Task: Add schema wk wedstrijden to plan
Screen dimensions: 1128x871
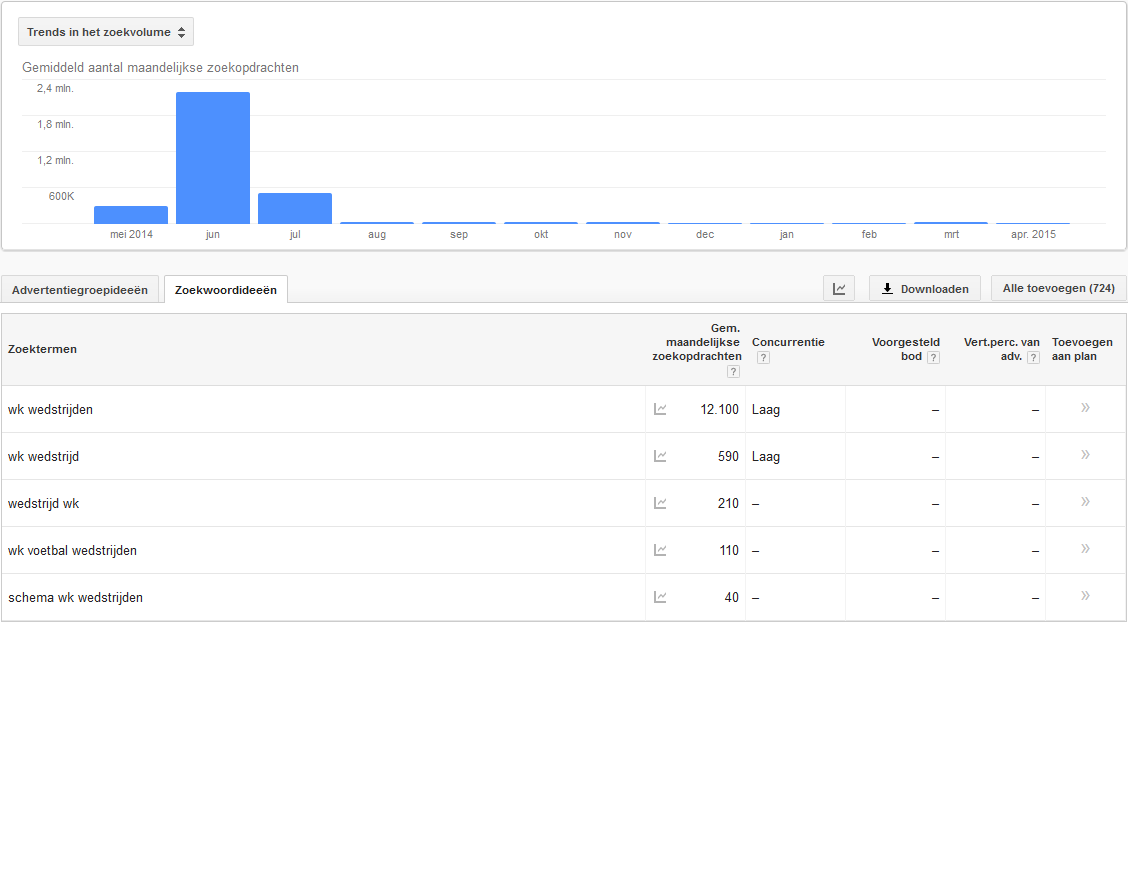Action: pos(1086,596)
